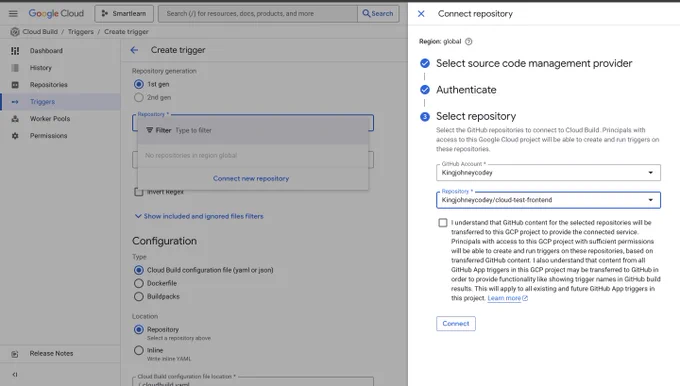Click Connect new repository link
The width and height of the screenshot is (680, 386).
tap(251, 178)
